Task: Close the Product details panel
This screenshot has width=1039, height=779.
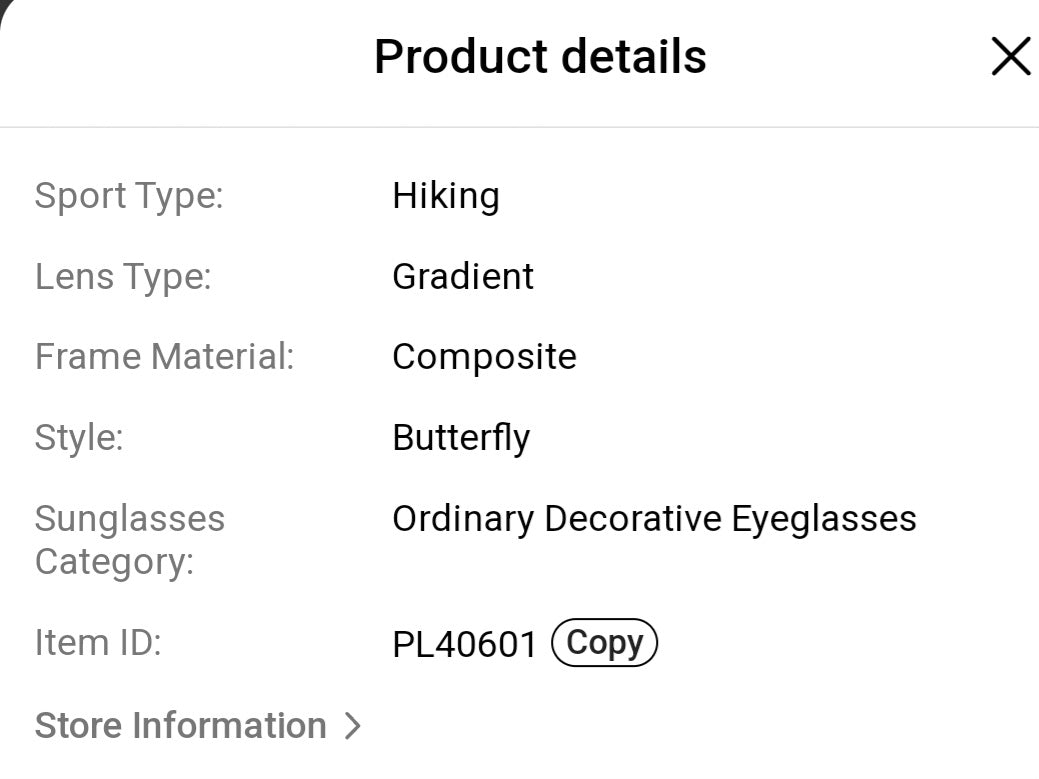Action: [1010, 57]
